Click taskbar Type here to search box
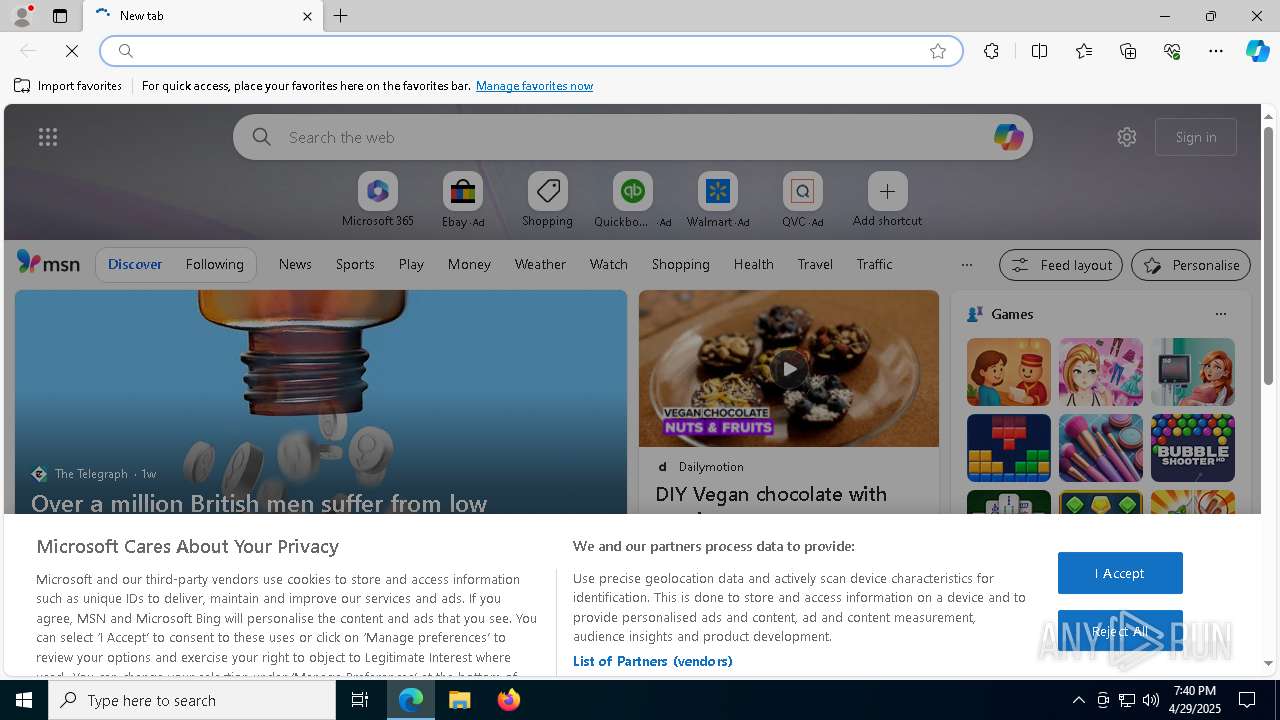The height and width of the screenshot is (720, 1280). point(192,700)
